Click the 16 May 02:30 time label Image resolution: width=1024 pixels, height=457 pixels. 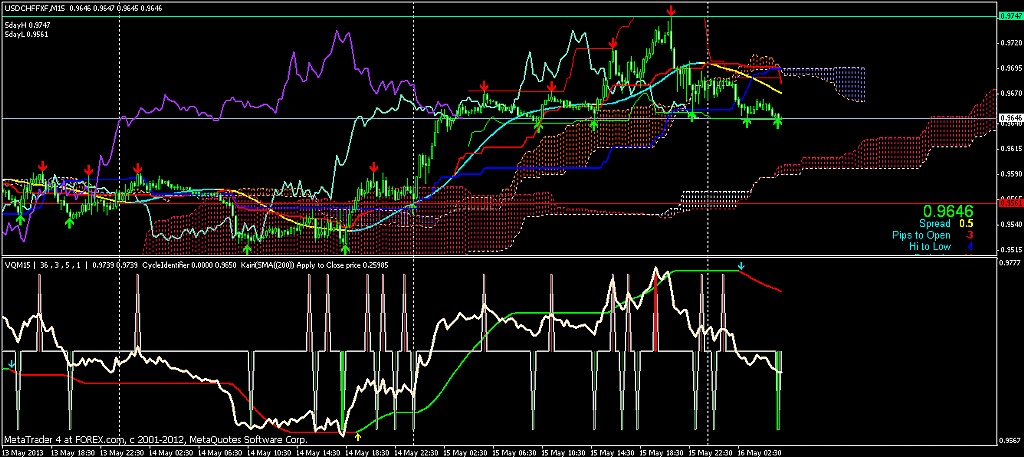pos(759,452)
